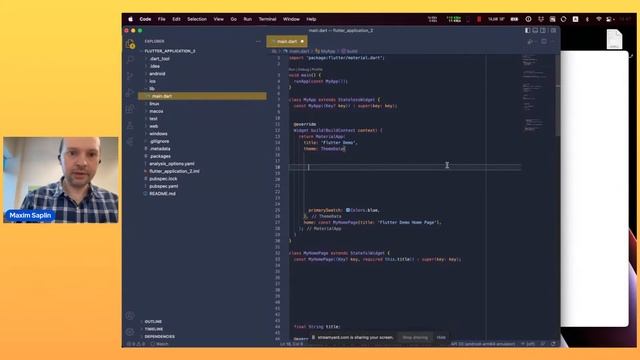Click the Dropbox icon in menu bar
Viewport: 640px width, 360px height.
pyautogui.click(x=541, y=19)
